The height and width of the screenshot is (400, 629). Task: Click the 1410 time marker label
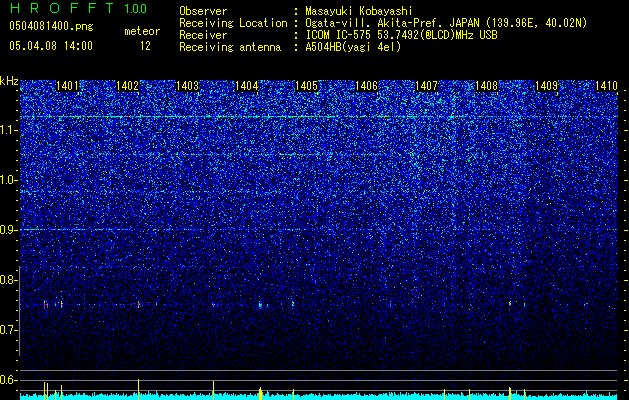pos(606,86)
